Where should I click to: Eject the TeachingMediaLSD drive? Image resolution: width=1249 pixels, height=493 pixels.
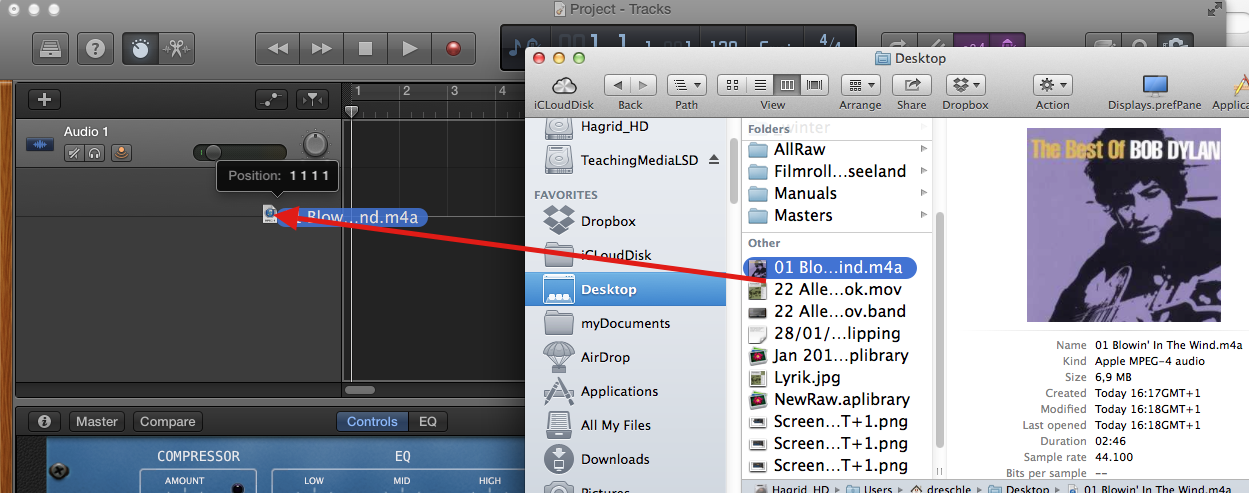714,160
